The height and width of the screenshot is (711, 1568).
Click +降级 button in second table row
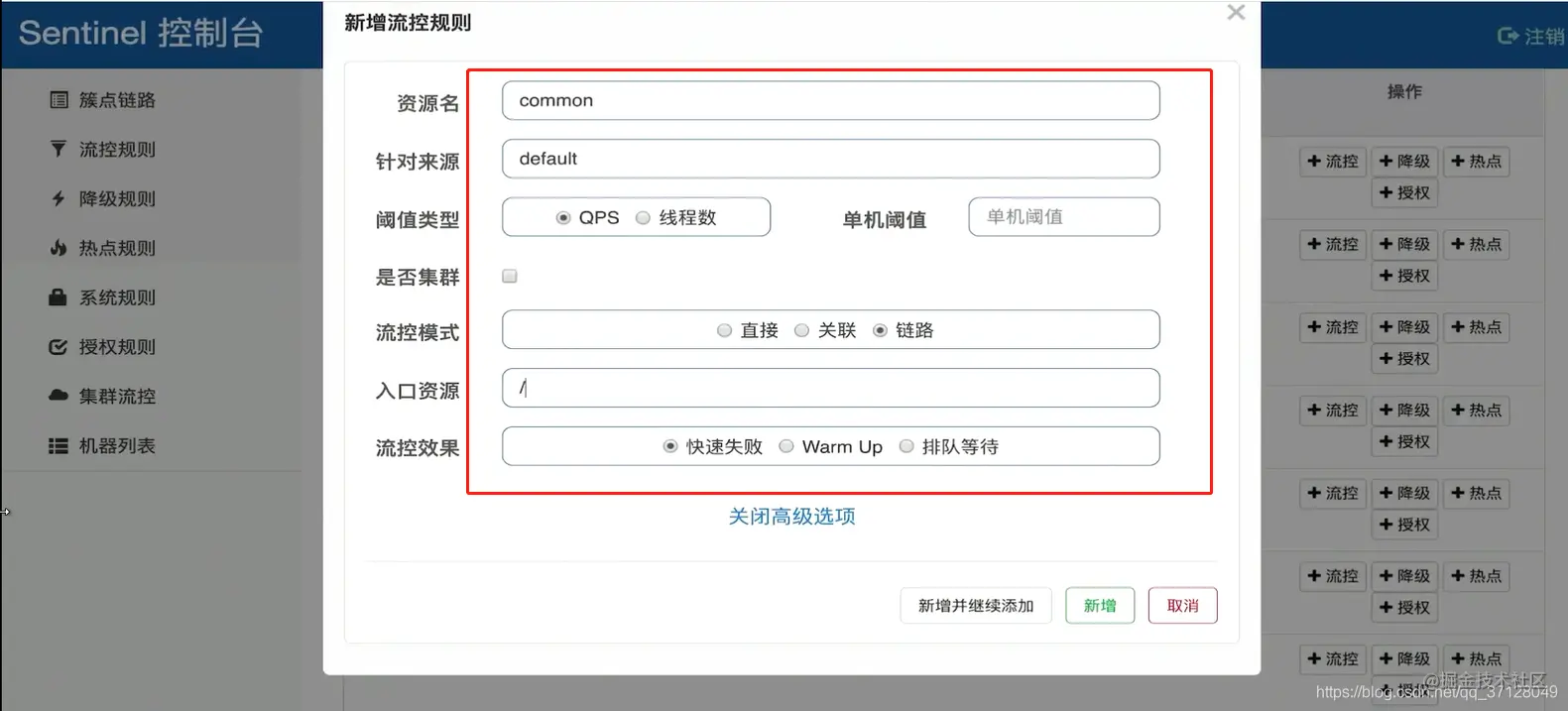coord(1404,244)
